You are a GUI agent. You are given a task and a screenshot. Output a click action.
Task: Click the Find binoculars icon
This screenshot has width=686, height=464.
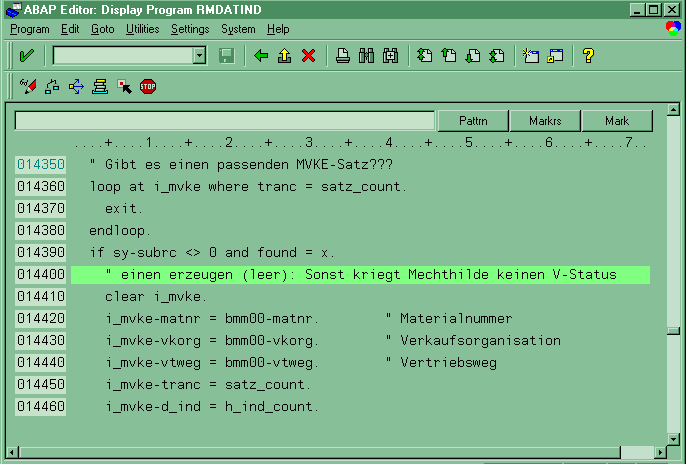click(366, 56)
